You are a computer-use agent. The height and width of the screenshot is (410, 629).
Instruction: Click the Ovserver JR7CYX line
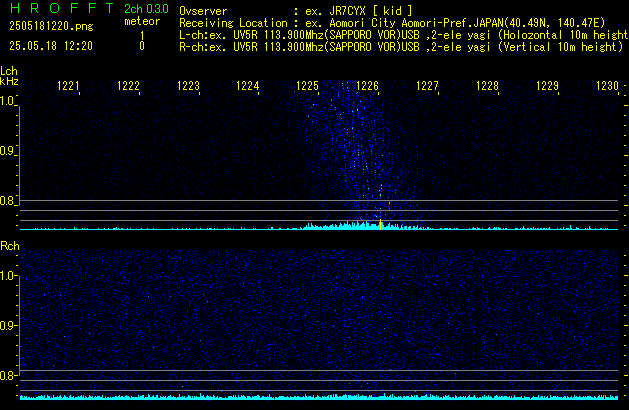coord(296,11)
